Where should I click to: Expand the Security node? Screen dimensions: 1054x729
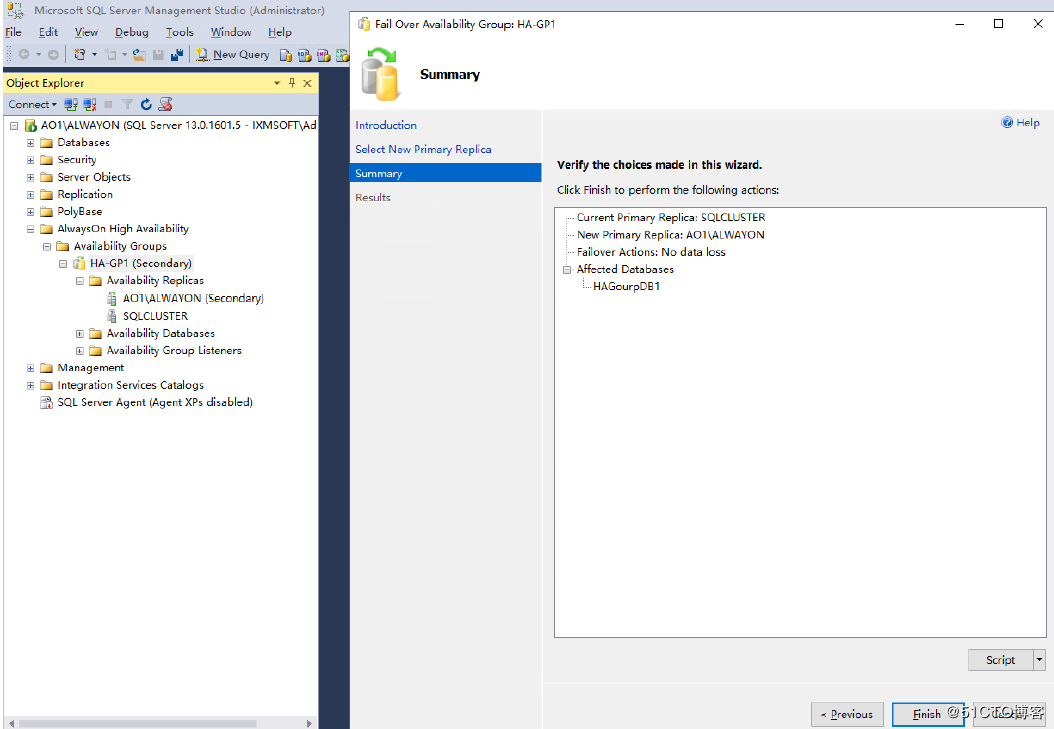(30, 160)
